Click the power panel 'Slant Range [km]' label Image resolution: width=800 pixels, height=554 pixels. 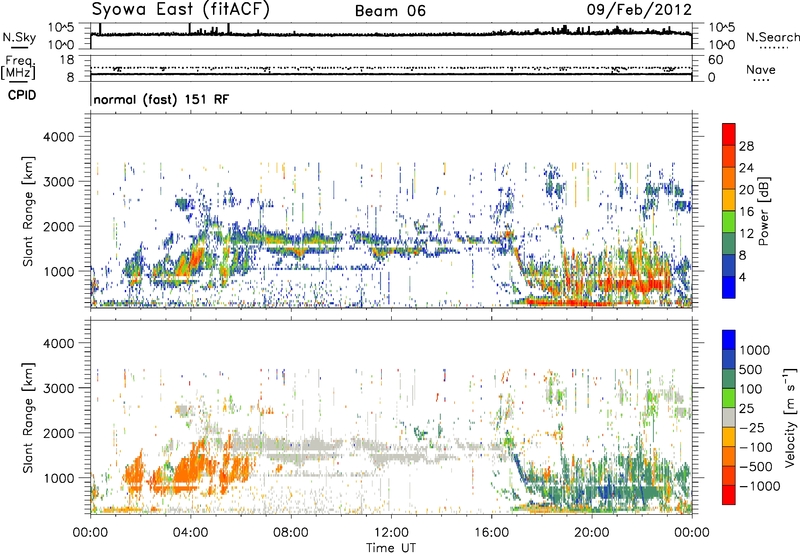click(28, 211)
